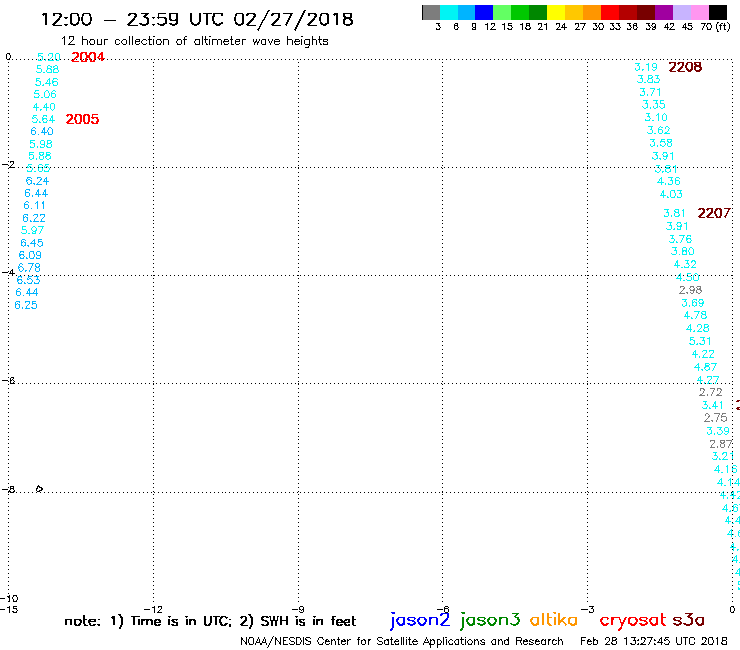Click the wave height value 6.40

(42, 132)
